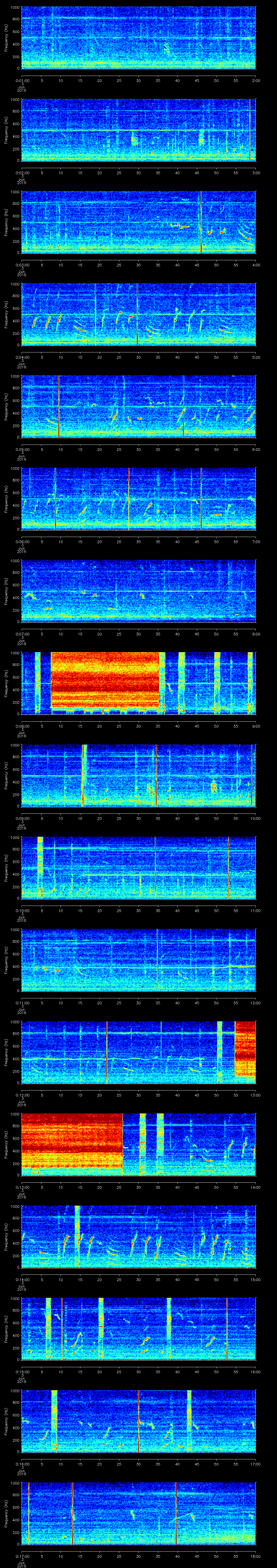Click the '14:00' end time label

tap(256, 1187)
